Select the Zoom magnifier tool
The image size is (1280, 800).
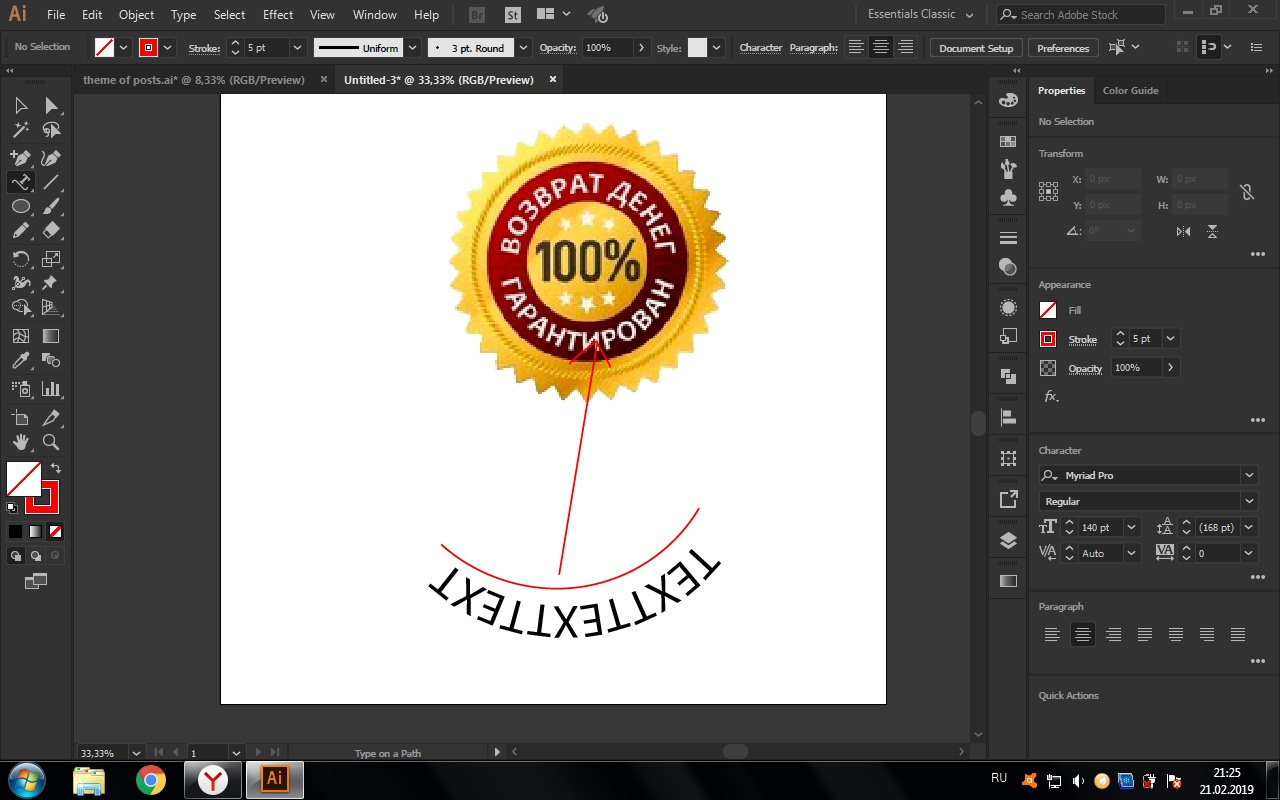click(51, 442)
